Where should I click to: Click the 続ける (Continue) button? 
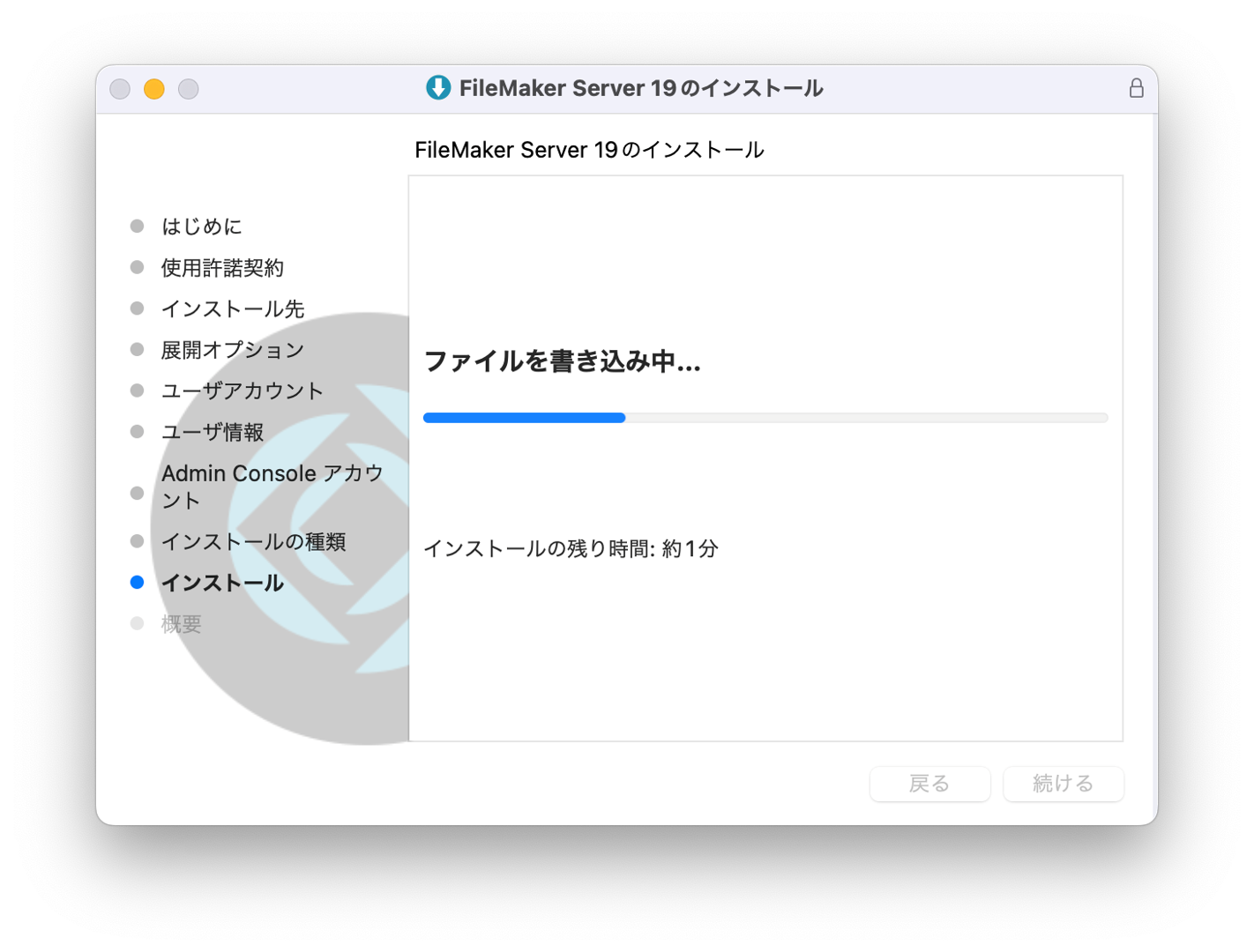pos(1063,784)
